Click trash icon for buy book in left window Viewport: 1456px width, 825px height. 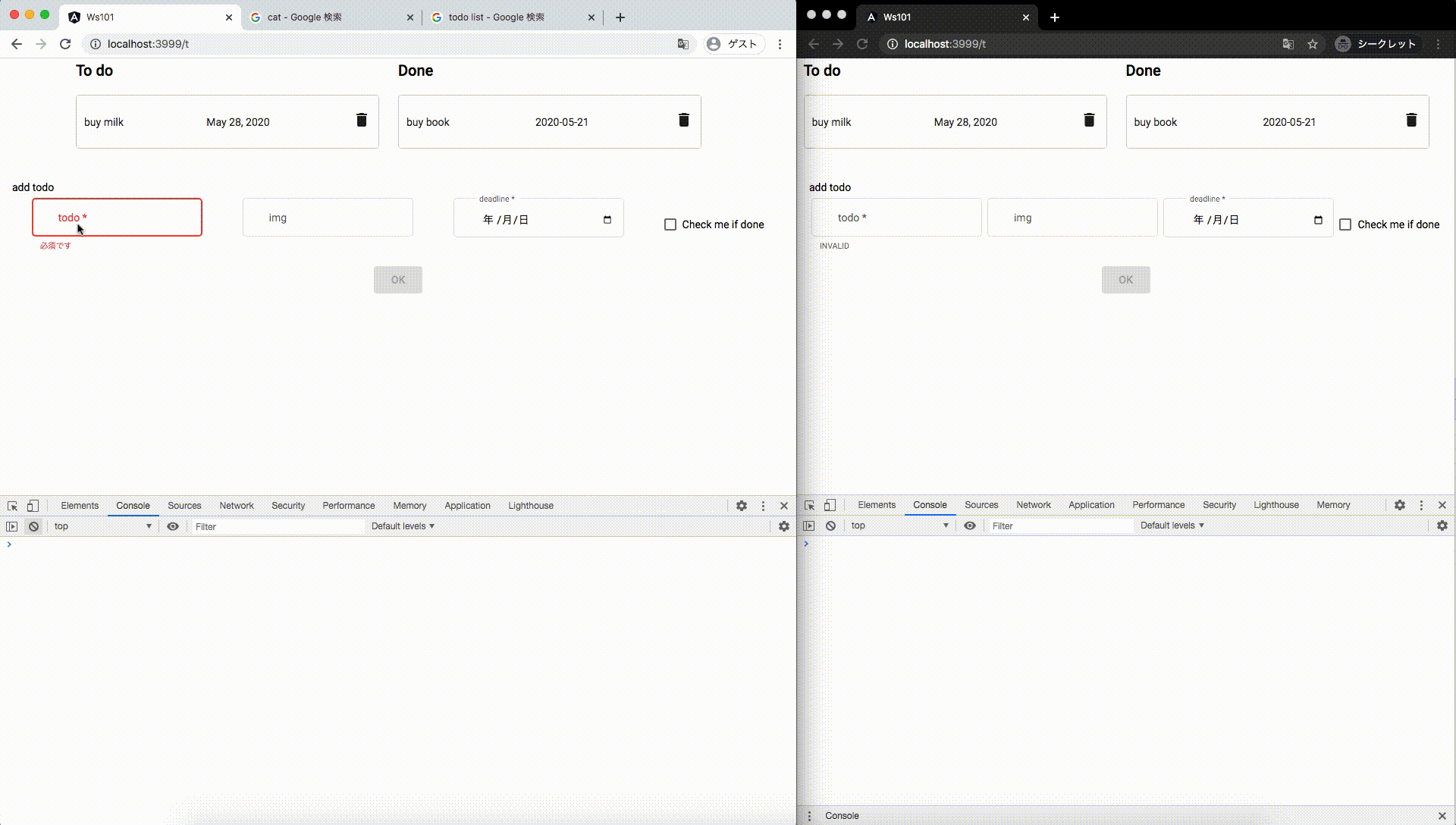[x=683, y=121]
